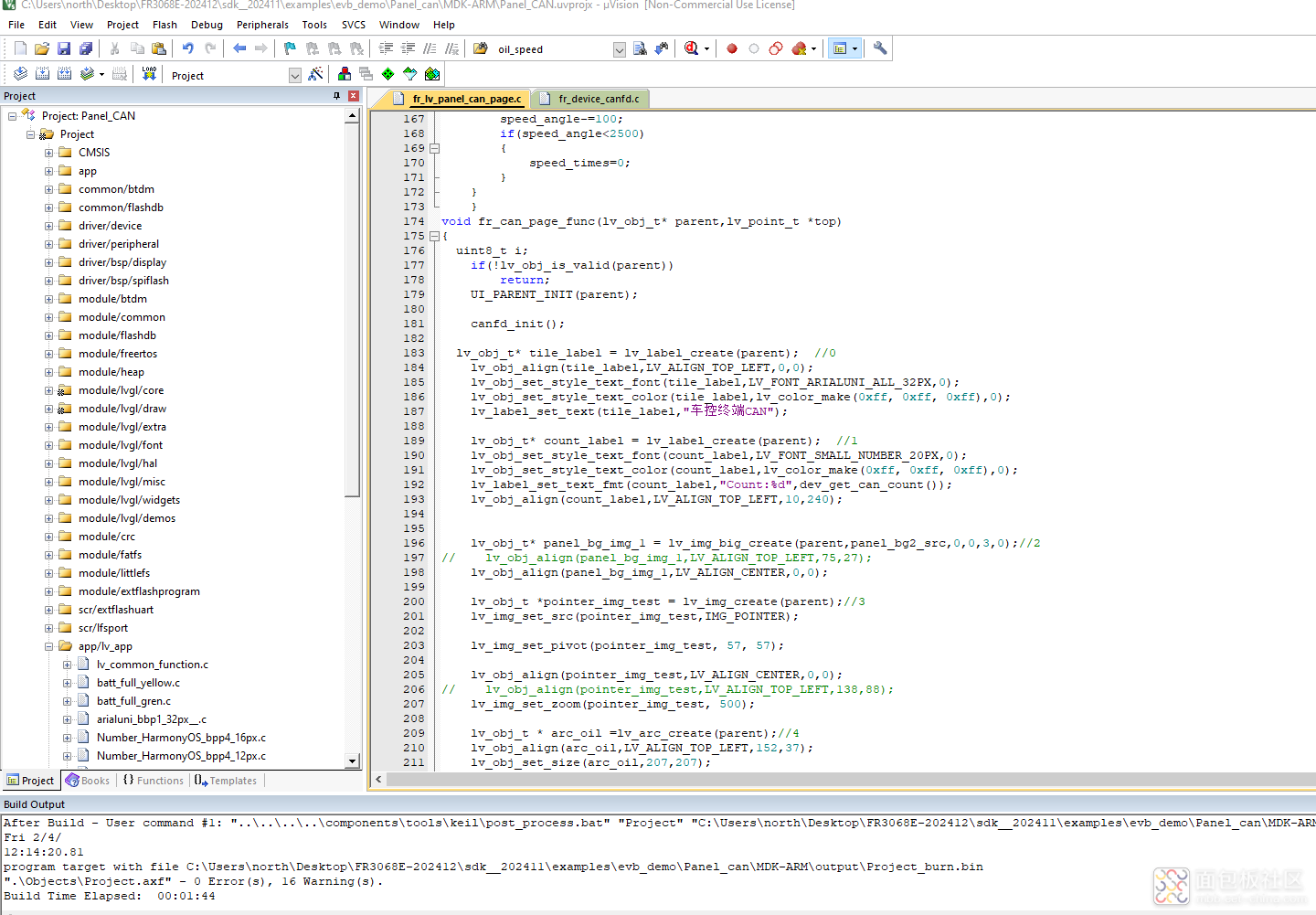Close the Project panel
Screen dimensions: 1316x915
point(354,96)
